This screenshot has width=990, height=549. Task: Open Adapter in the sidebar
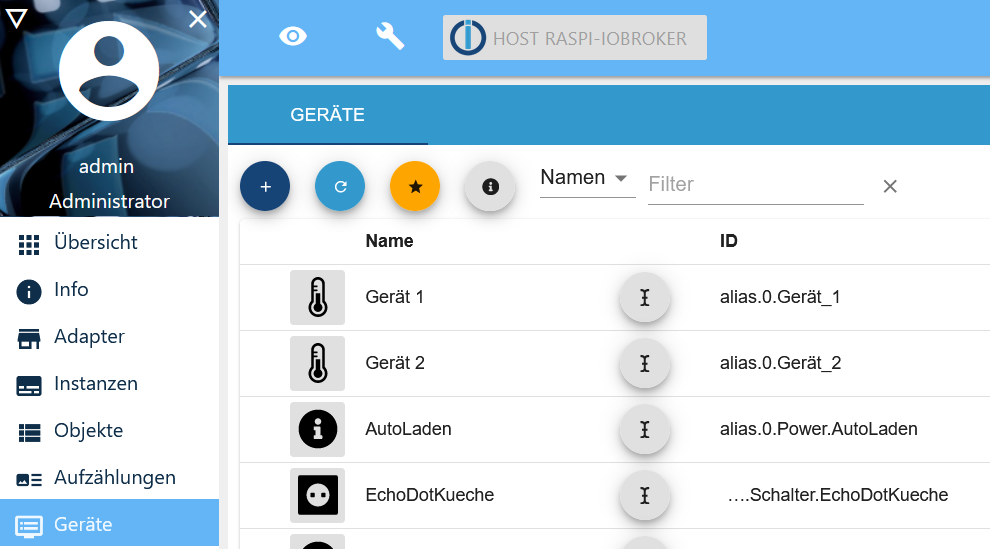click(109, 336)
